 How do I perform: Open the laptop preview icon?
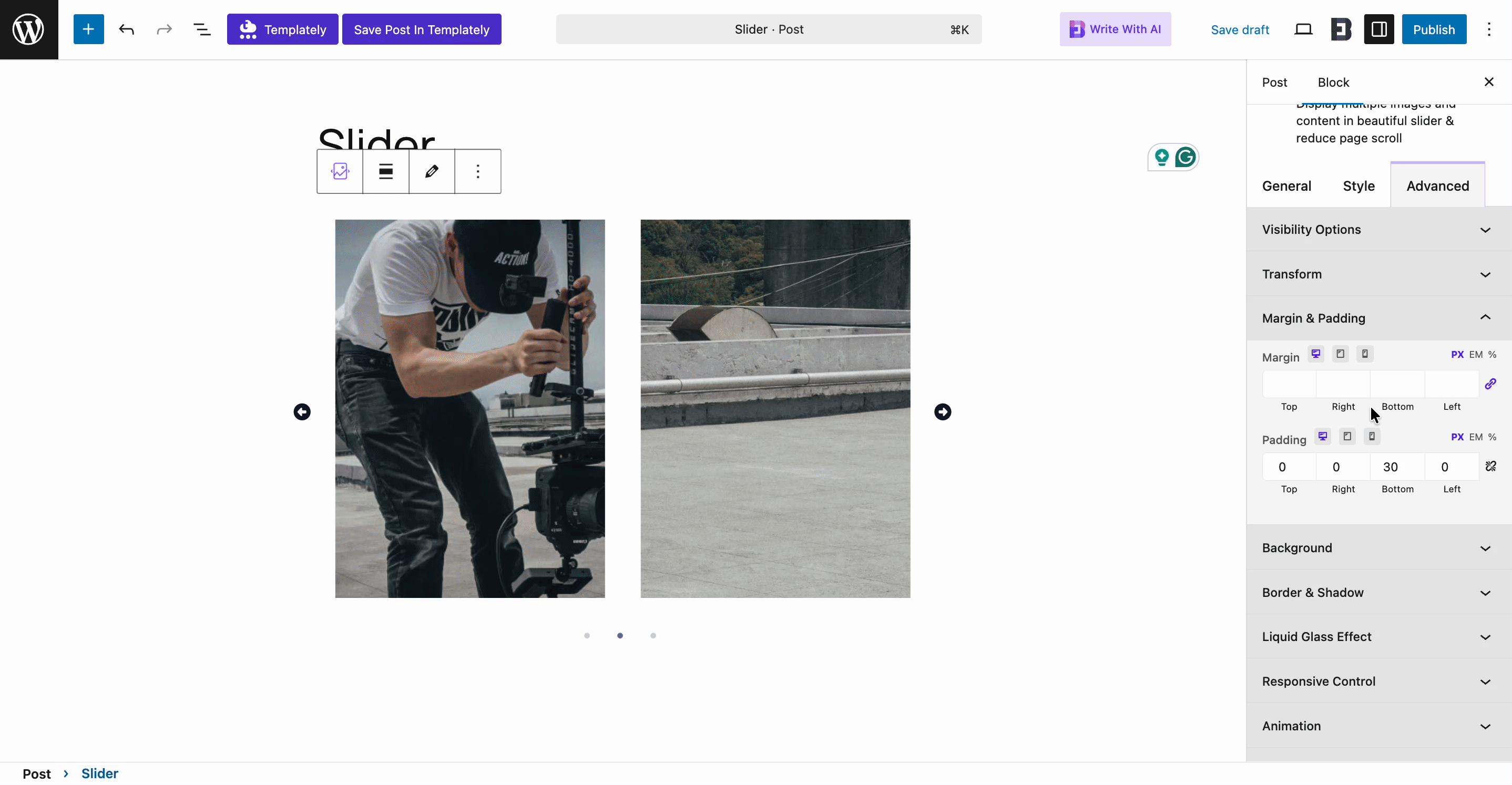[x=1303, y=29]
